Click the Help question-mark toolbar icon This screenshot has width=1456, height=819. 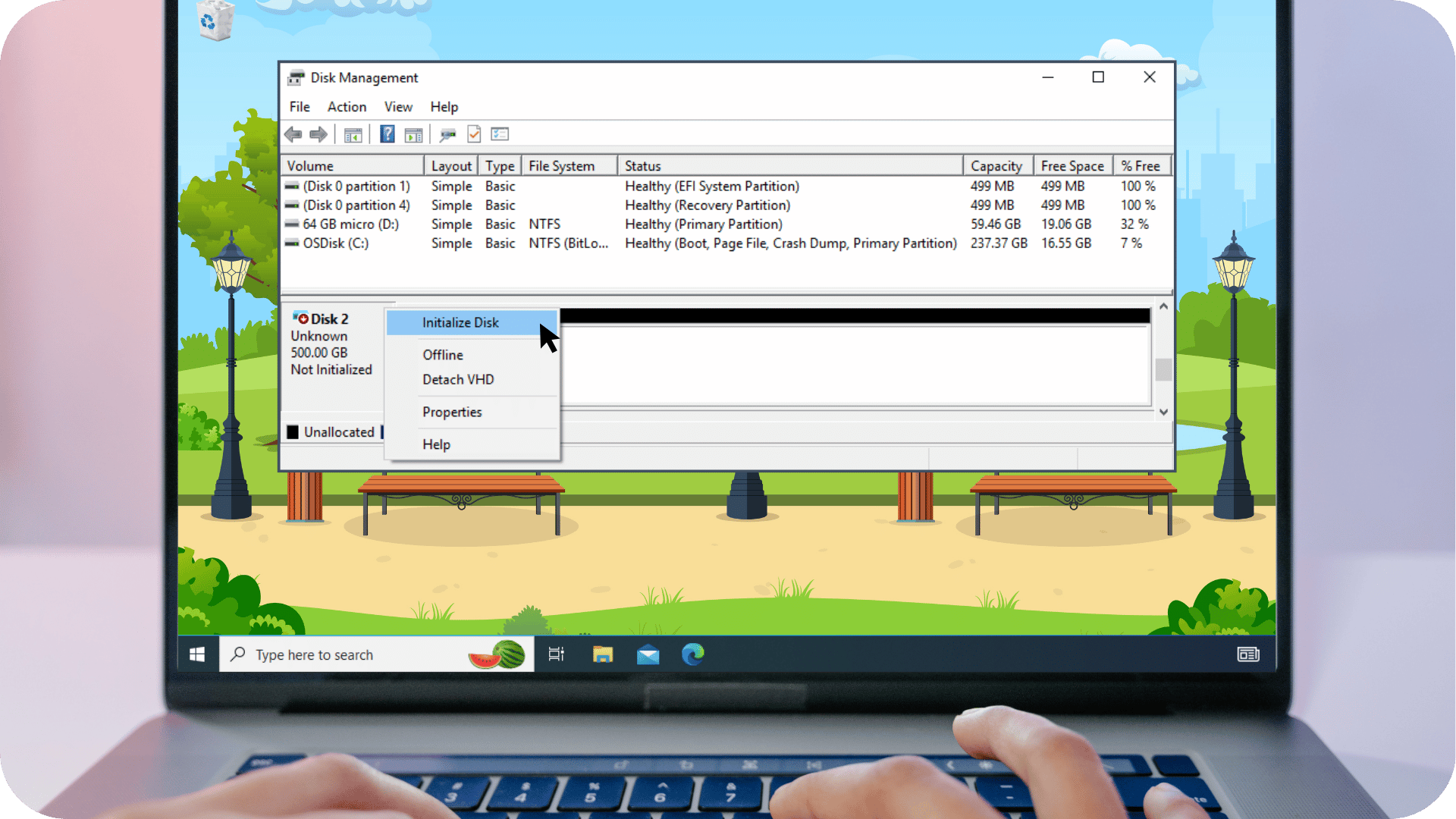pos(388,134)
